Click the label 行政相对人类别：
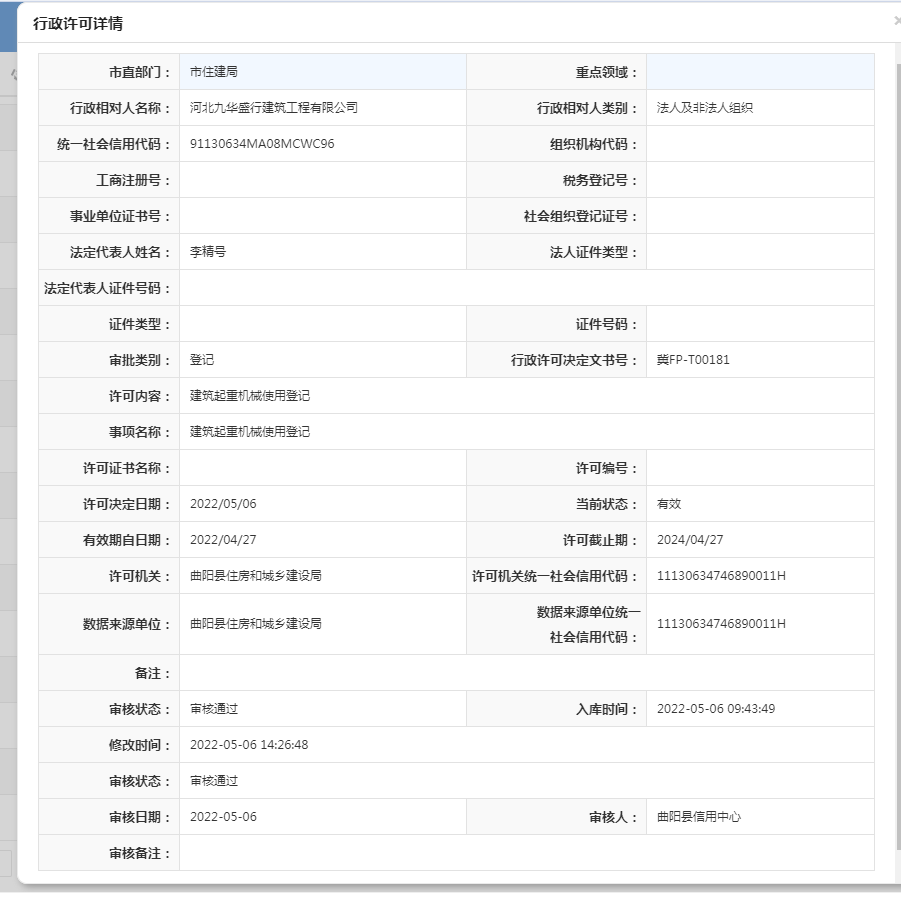Screen dimensions: 901x897 coord(587,108)
